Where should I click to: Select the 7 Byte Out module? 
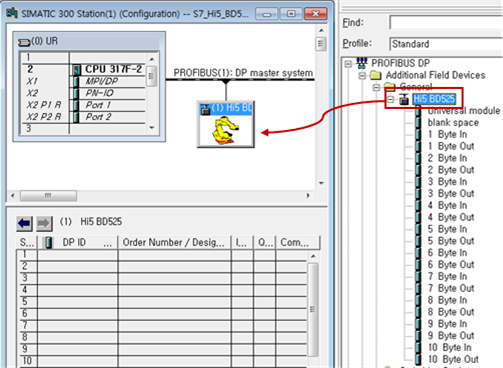click(x=451, y=288)
